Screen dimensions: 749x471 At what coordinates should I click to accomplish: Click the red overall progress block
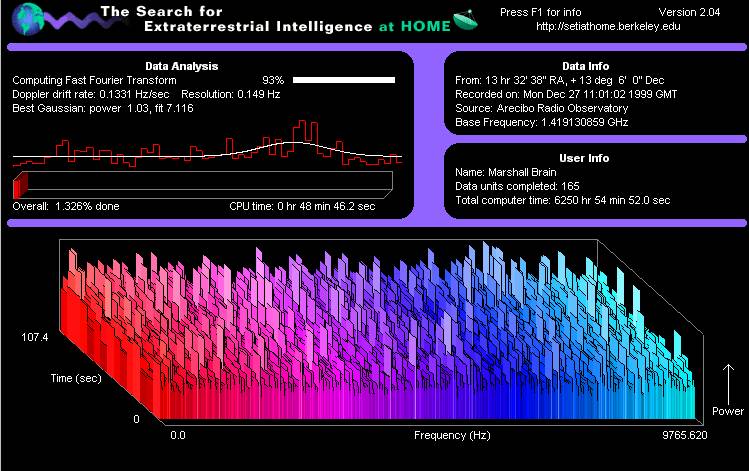20,185
